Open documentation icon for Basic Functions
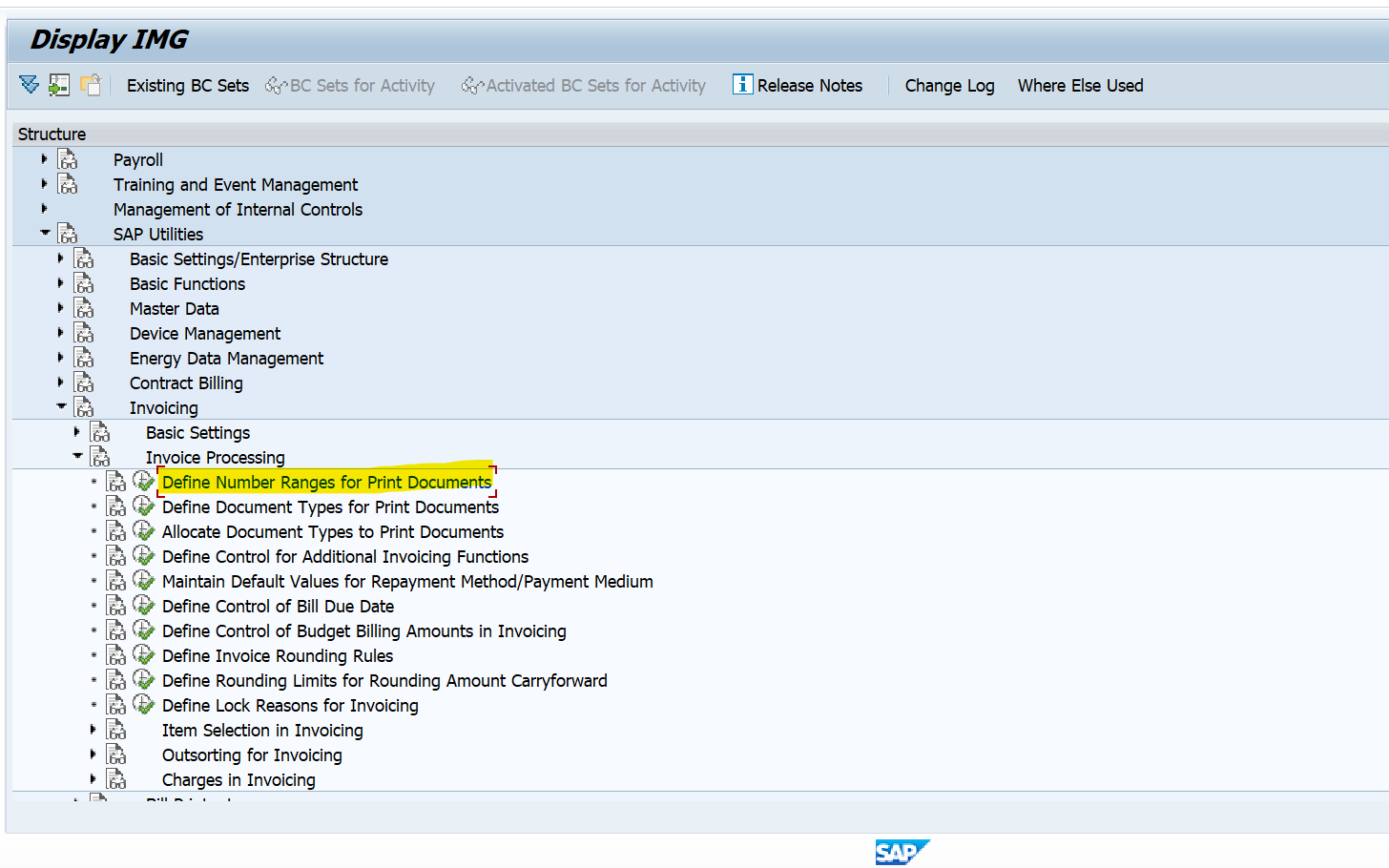 click(84, 283)
